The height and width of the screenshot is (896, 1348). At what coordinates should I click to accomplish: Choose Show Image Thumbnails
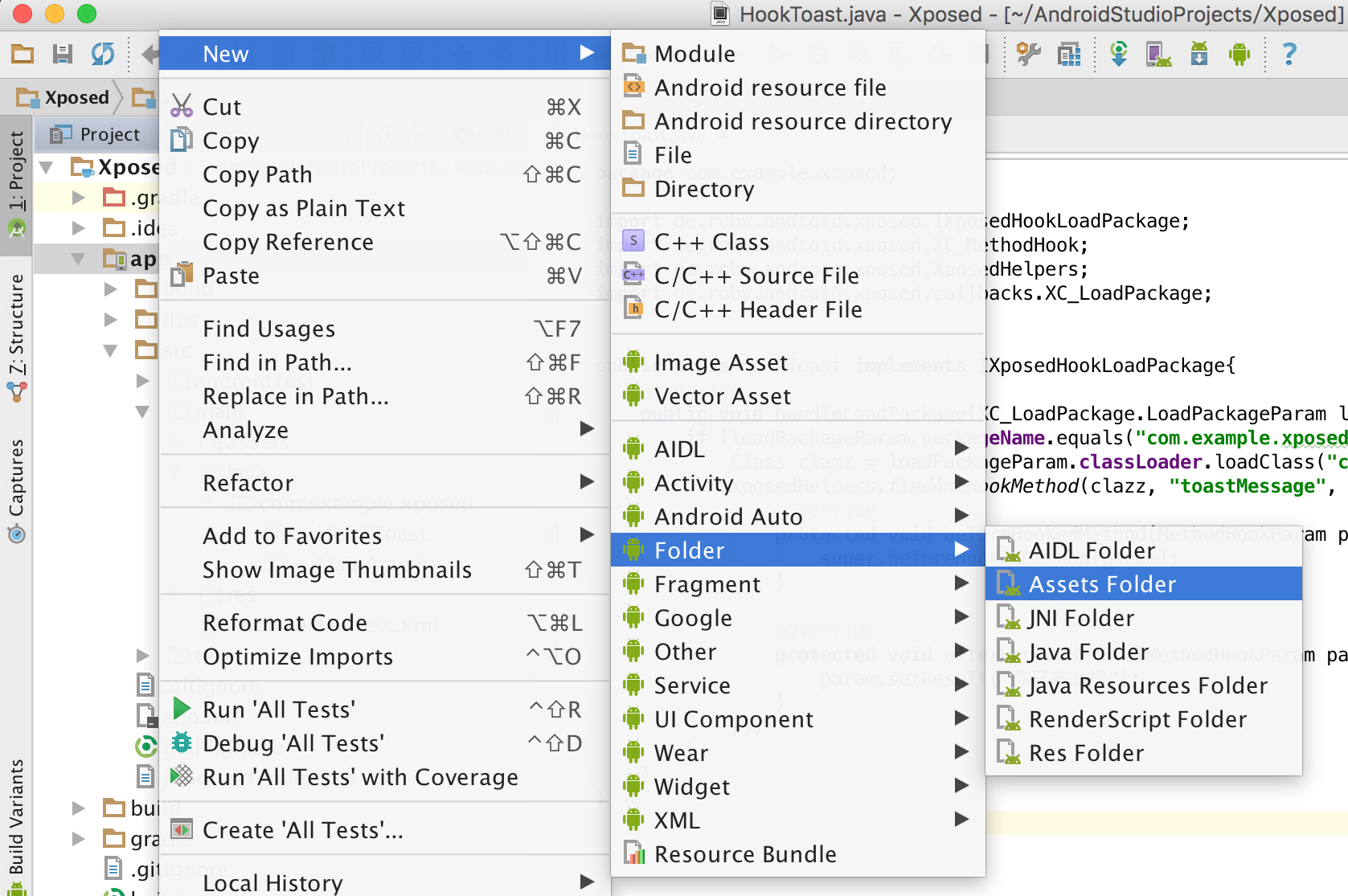(384, 570)
